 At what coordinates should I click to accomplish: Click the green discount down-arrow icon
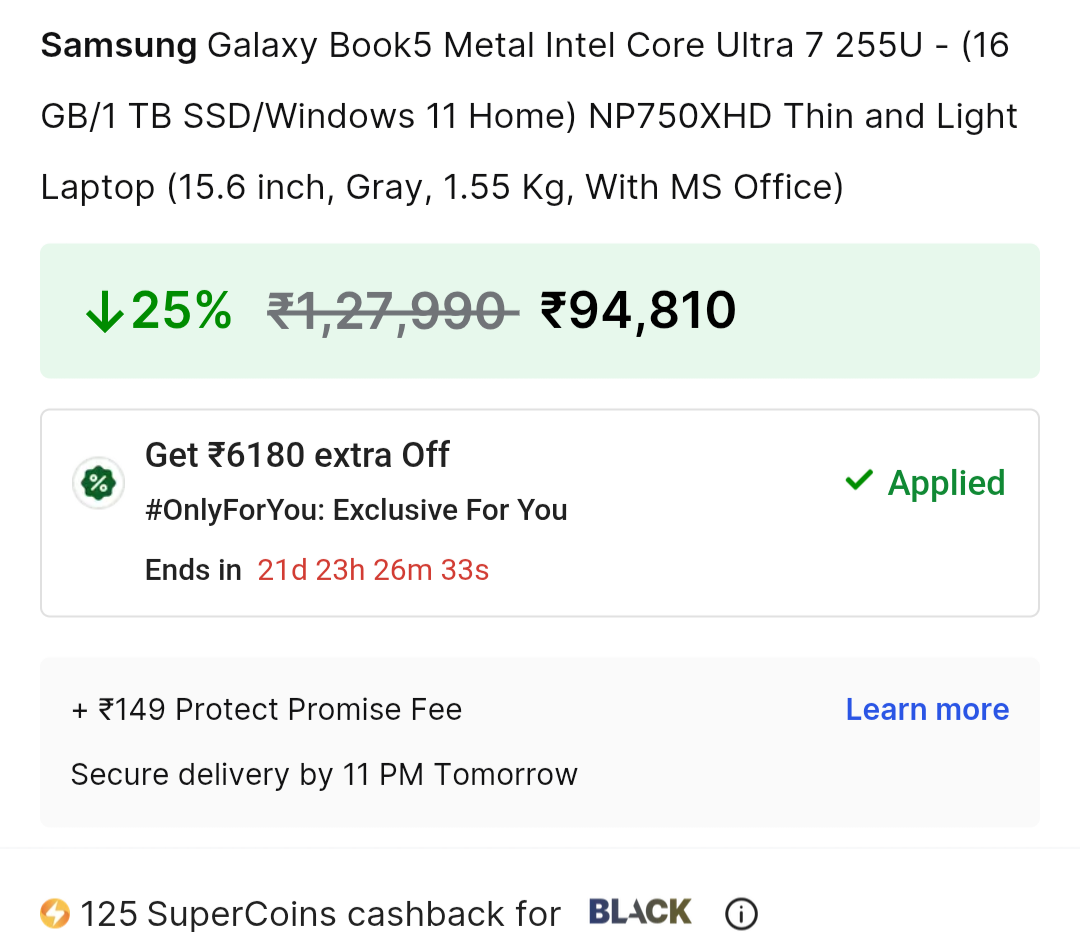[x=104, y=312]
